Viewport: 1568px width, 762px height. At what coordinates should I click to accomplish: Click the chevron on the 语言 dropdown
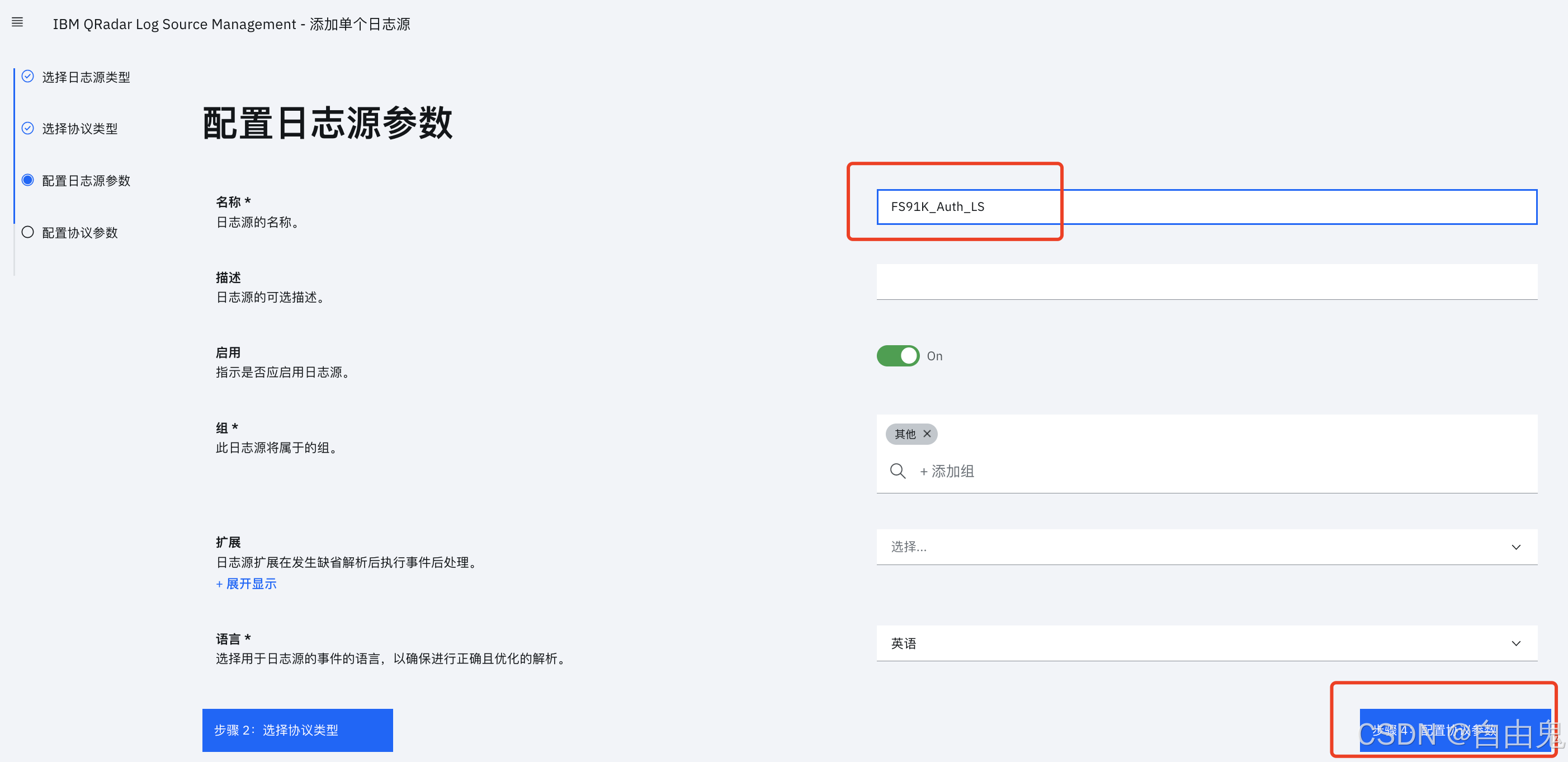(1515, 643)
